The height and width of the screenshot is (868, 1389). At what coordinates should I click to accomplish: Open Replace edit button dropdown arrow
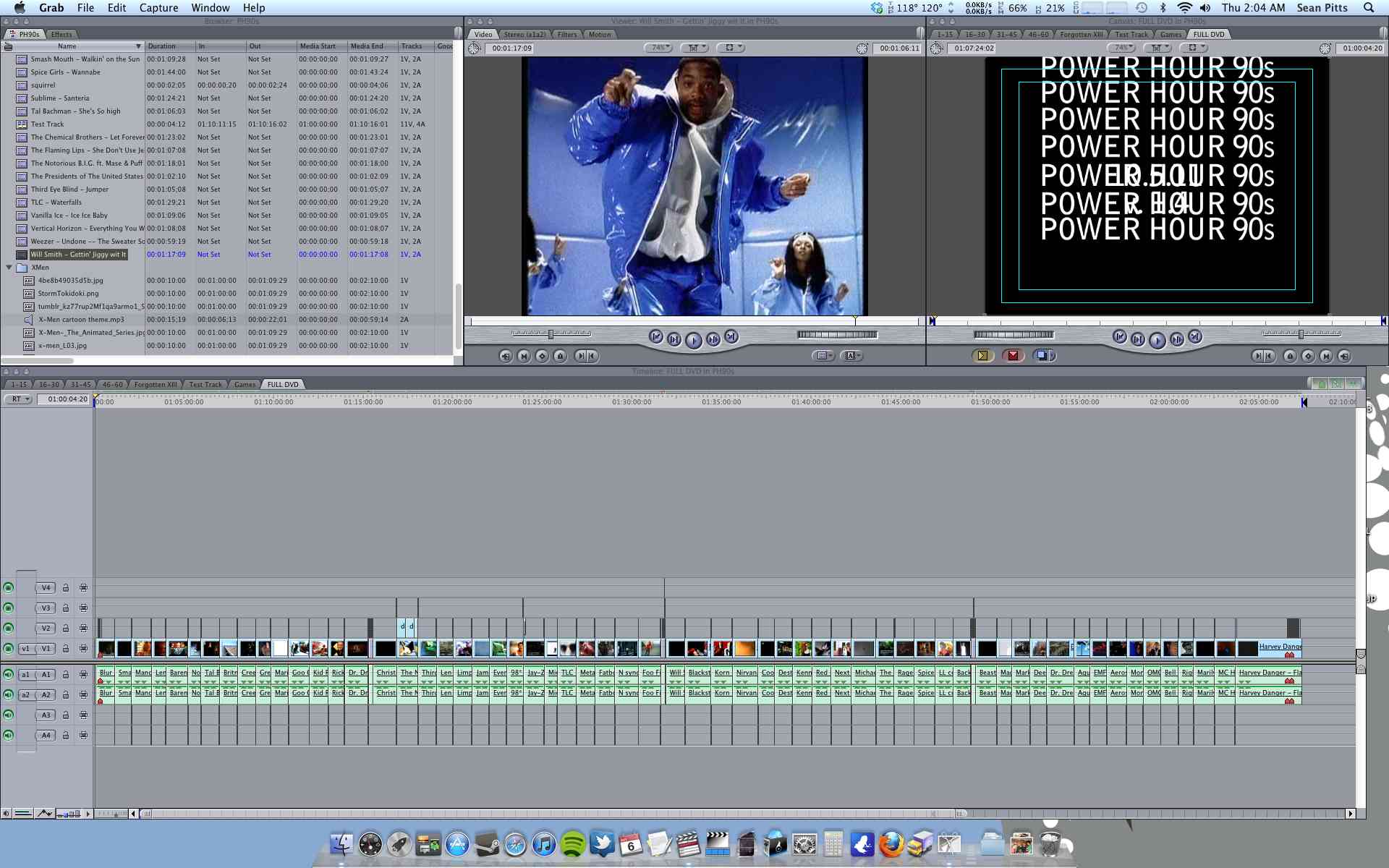pos(1053,356)
